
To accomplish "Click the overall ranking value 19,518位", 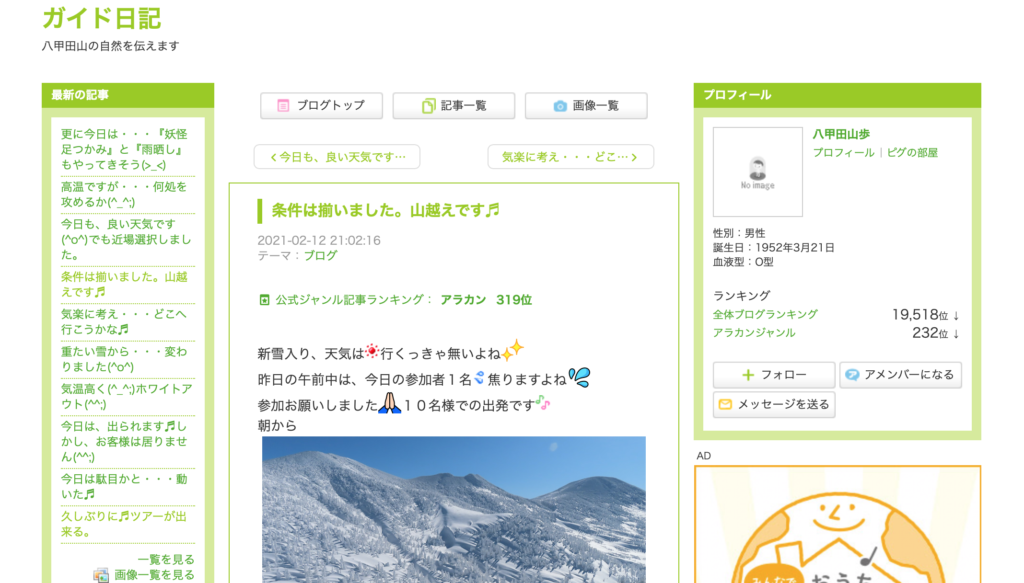I will [x=920, y=315].
